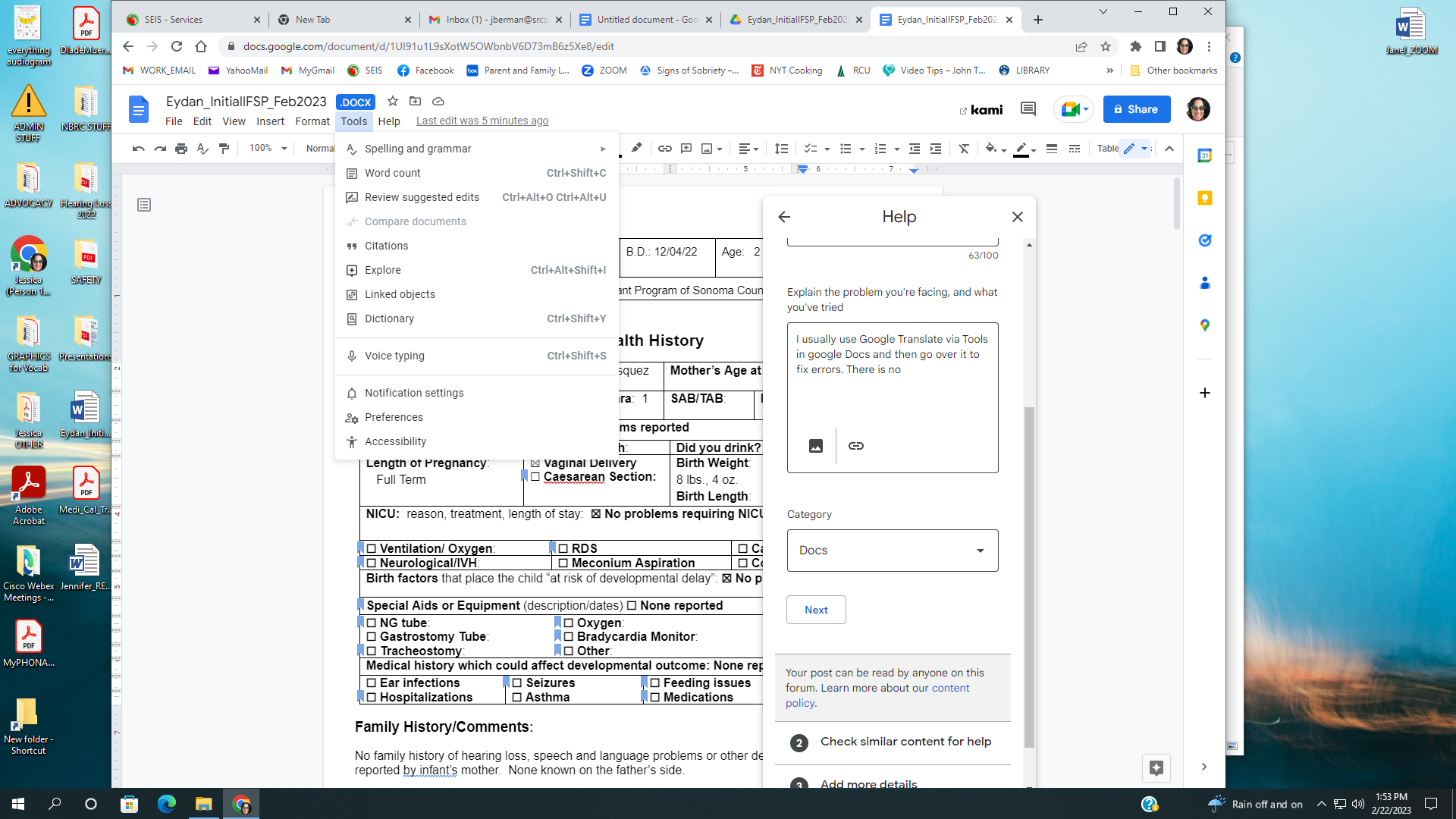Open the Google Calendar sidebar icon
The width and height of the screenshot is (1456, 819).
[1204, 156]
